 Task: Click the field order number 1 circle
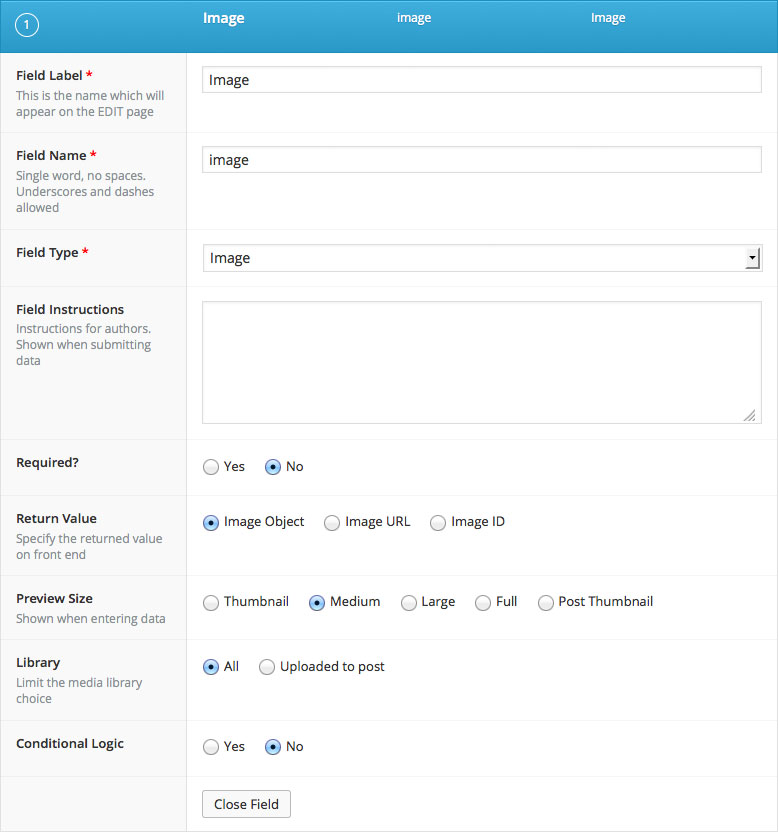[27, 25]
